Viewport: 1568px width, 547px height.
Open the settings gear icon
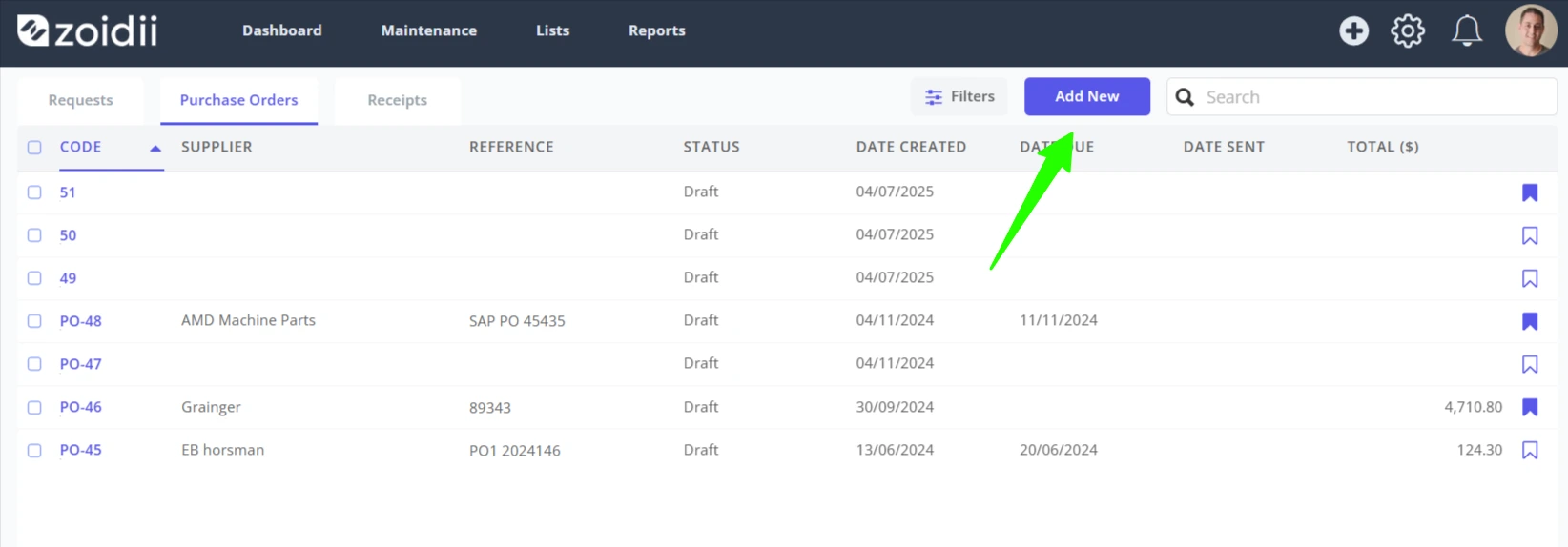1408,31
